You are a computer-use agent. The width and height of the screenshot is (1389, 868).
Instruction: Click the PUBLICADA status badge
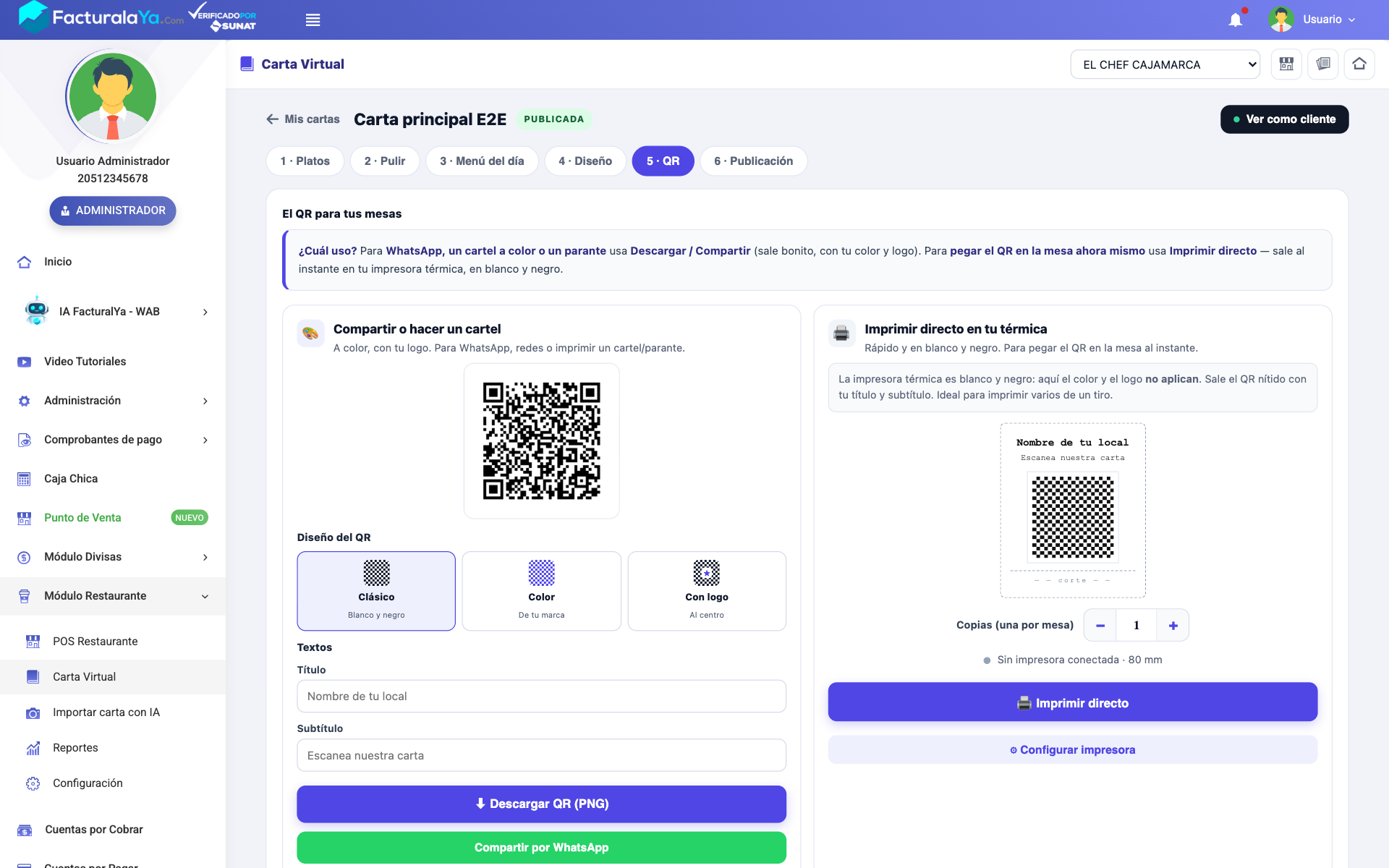553,119
